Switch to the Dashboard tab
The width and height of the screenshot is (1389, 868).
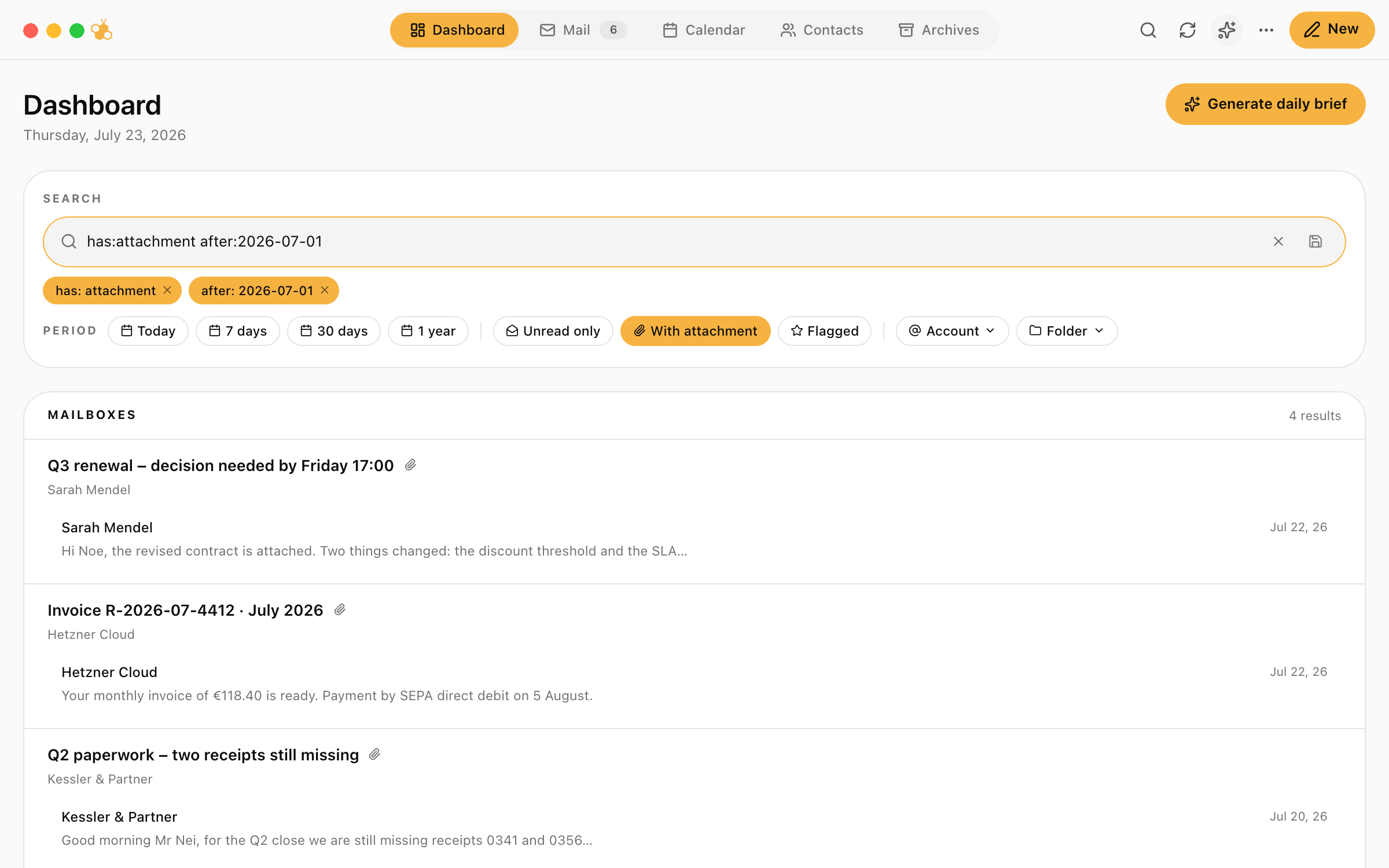(454, 30)
